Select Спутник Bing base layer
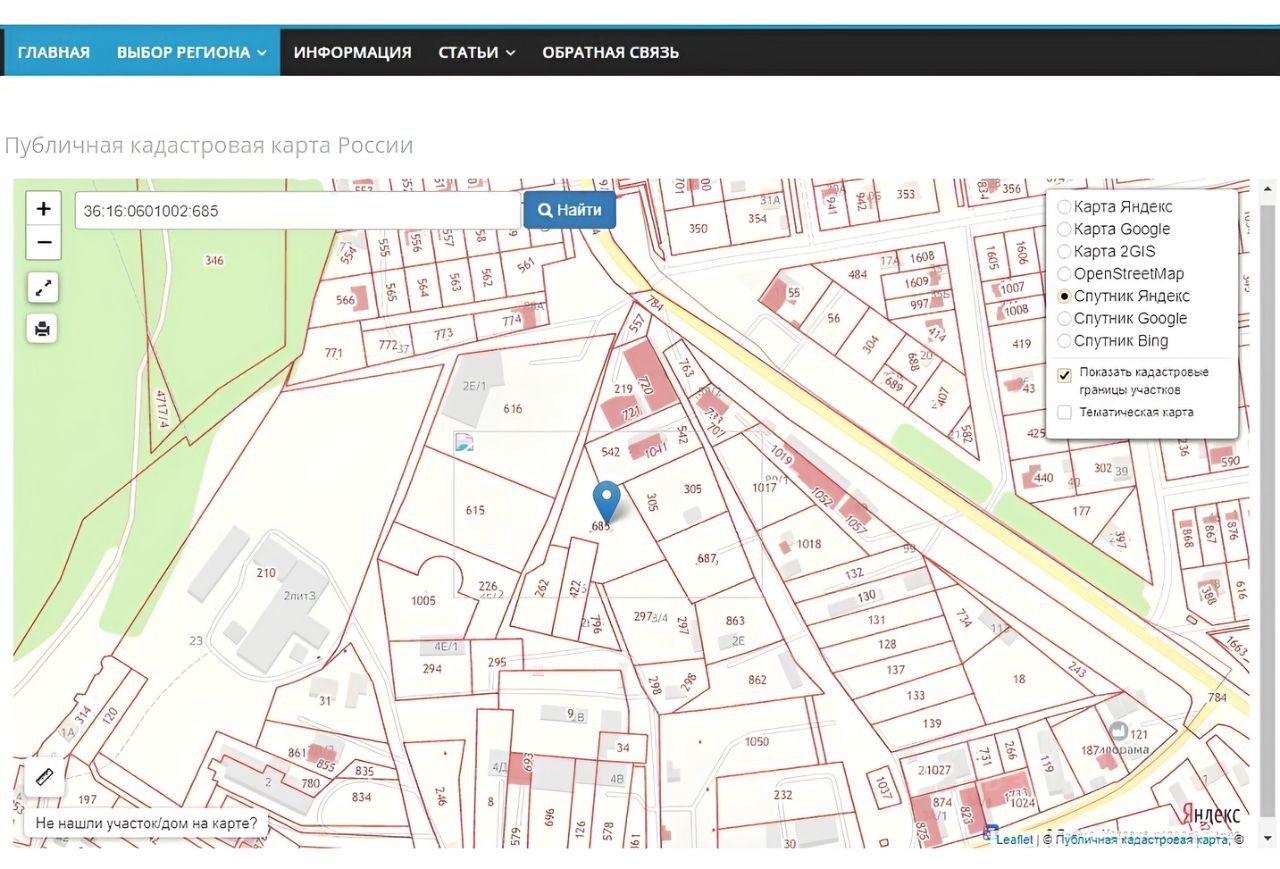The height and width of the screenshot is (869, 1280). click(1064, 341)
